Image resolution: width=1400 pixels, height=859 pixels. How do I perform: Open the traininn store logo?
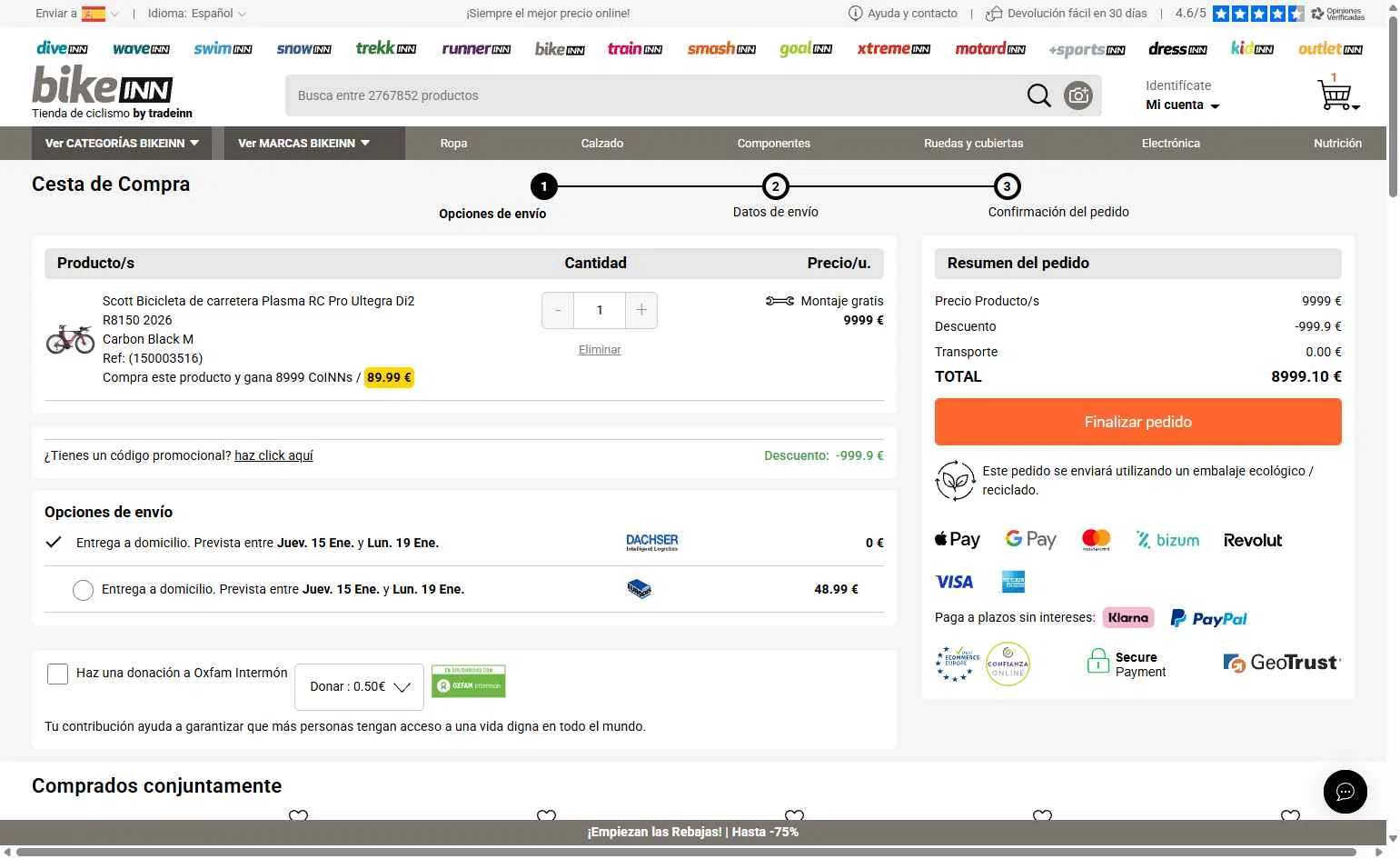(x=634, y=48)
